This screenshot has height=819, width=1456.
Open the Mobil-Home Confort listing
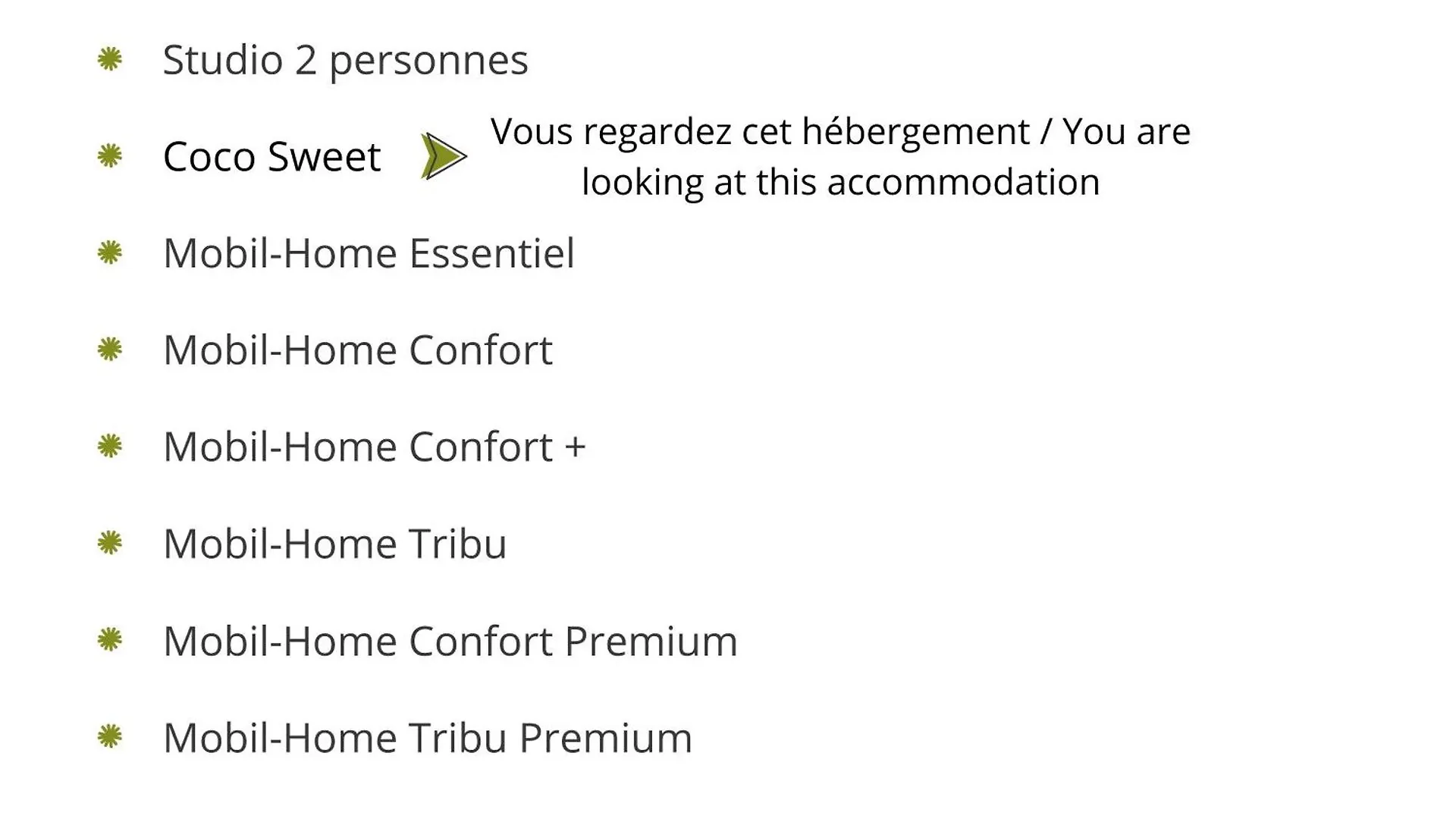point(358,350)
